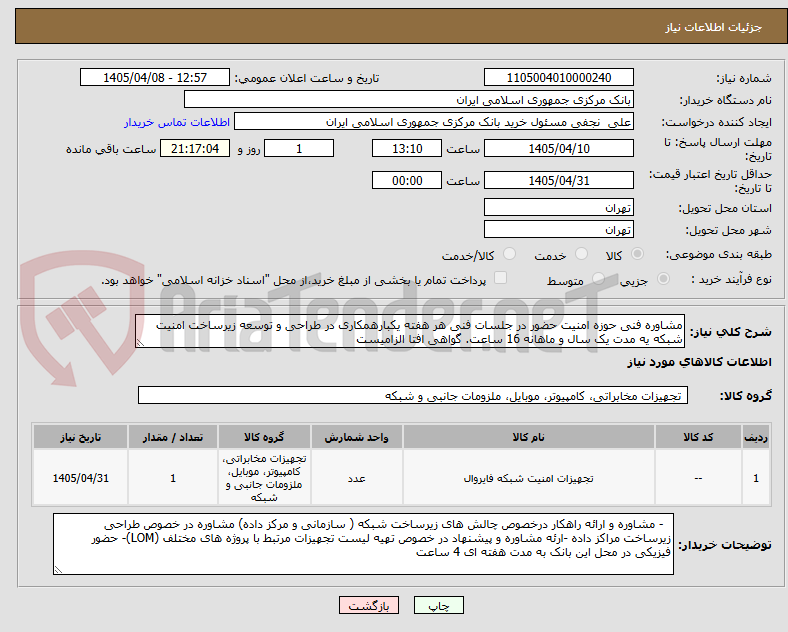This screenshot has height=632, width=788.
Task: Click the کد کالا column header
Action: pyautogui.click(x=698, y=437)
